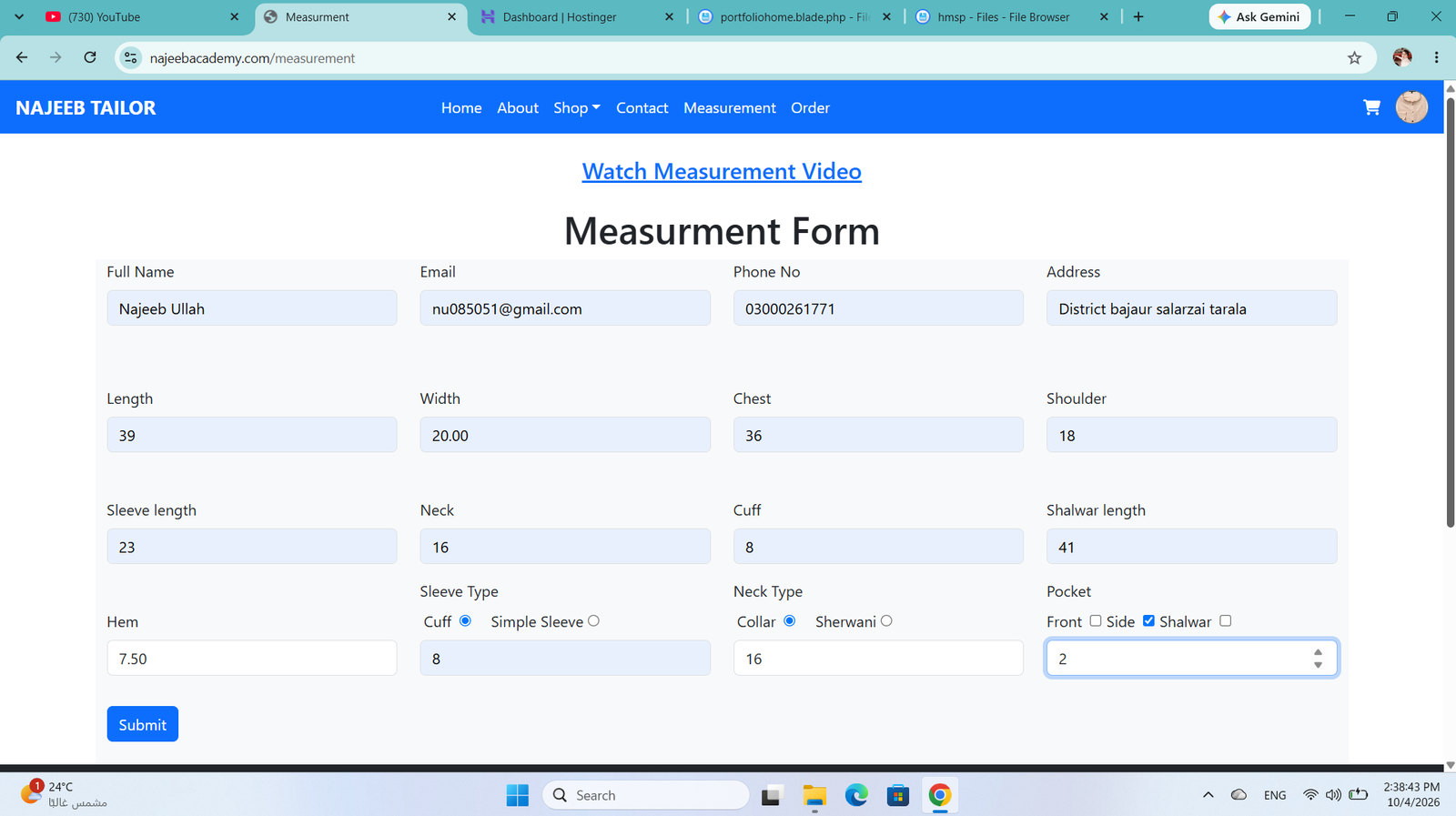1456x816 pixels.
Task: Select the Cuff sleeve type radio
Action: (x=465, y=620)
